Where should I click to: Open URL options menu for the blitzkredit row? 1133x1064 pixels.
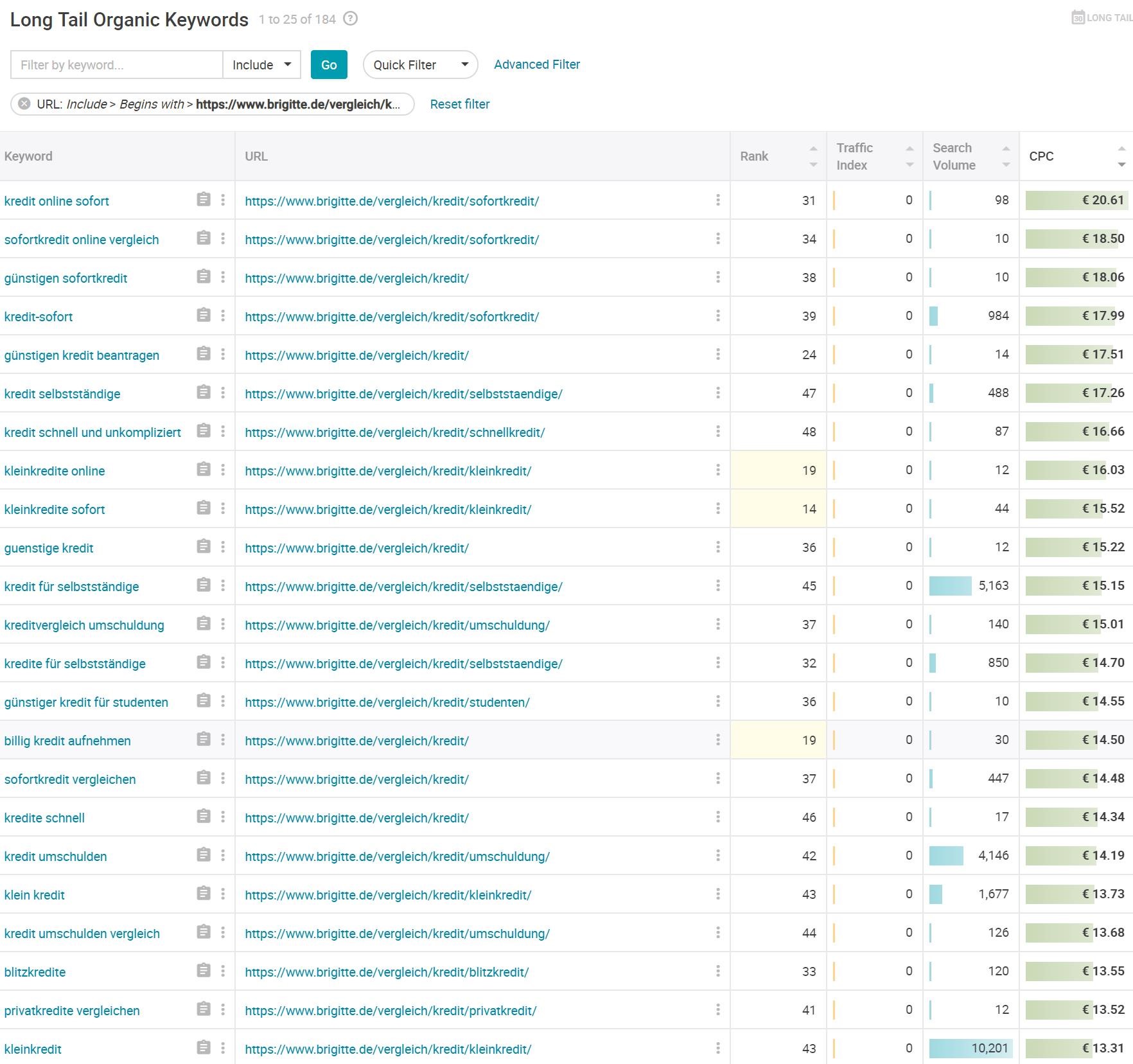click(x=717, y=971)
